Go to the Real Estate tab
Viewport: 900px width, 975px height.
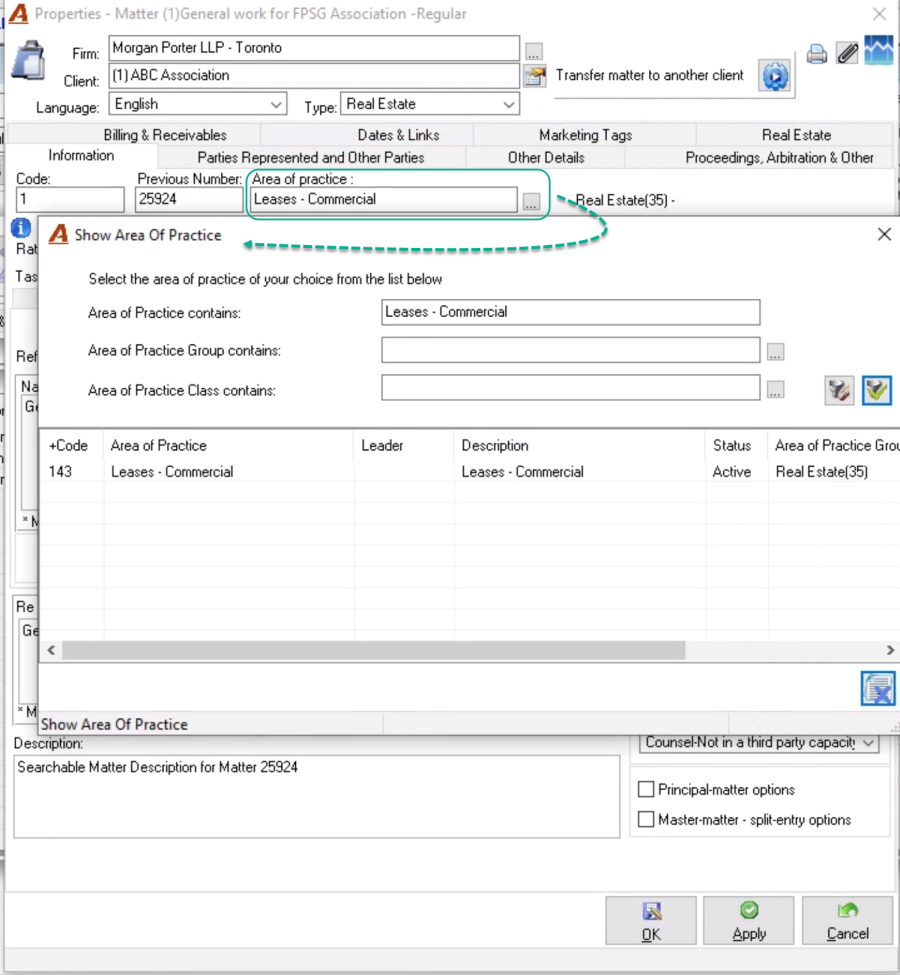coord(796,135)
